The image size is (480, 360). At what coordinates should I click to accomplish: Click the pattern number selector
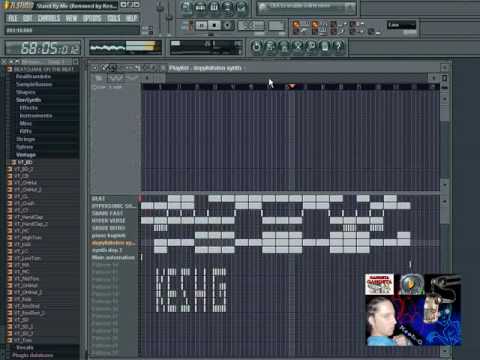276,25
